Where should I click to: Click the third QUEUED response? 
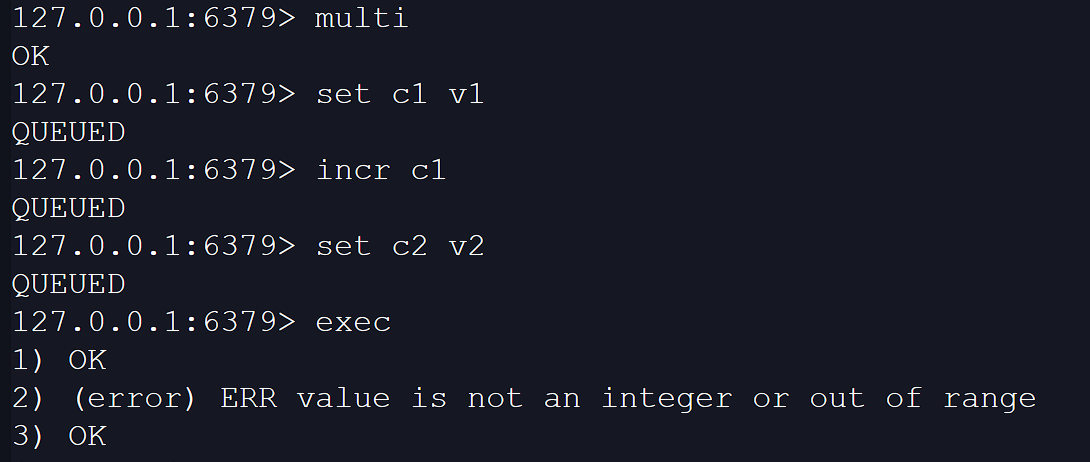(68, 284)
